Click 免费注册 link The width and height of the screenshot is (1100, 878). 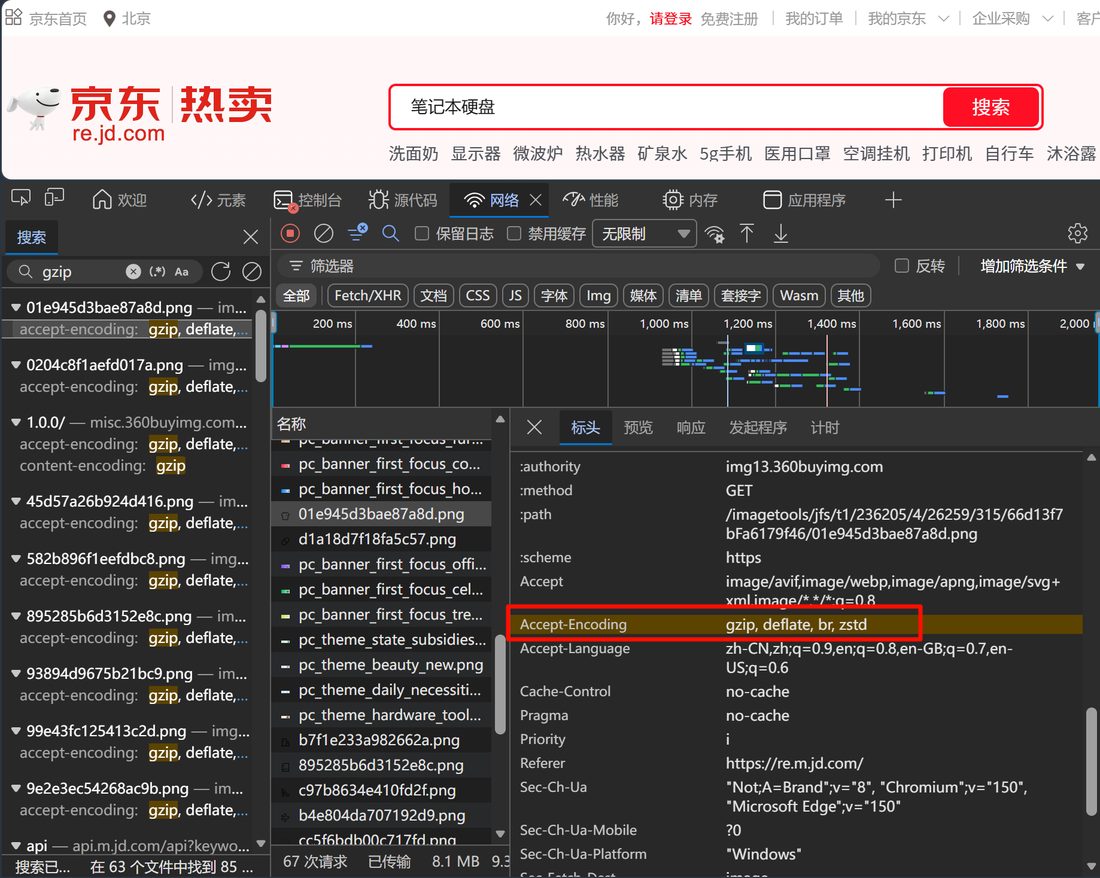coord(729,19)
